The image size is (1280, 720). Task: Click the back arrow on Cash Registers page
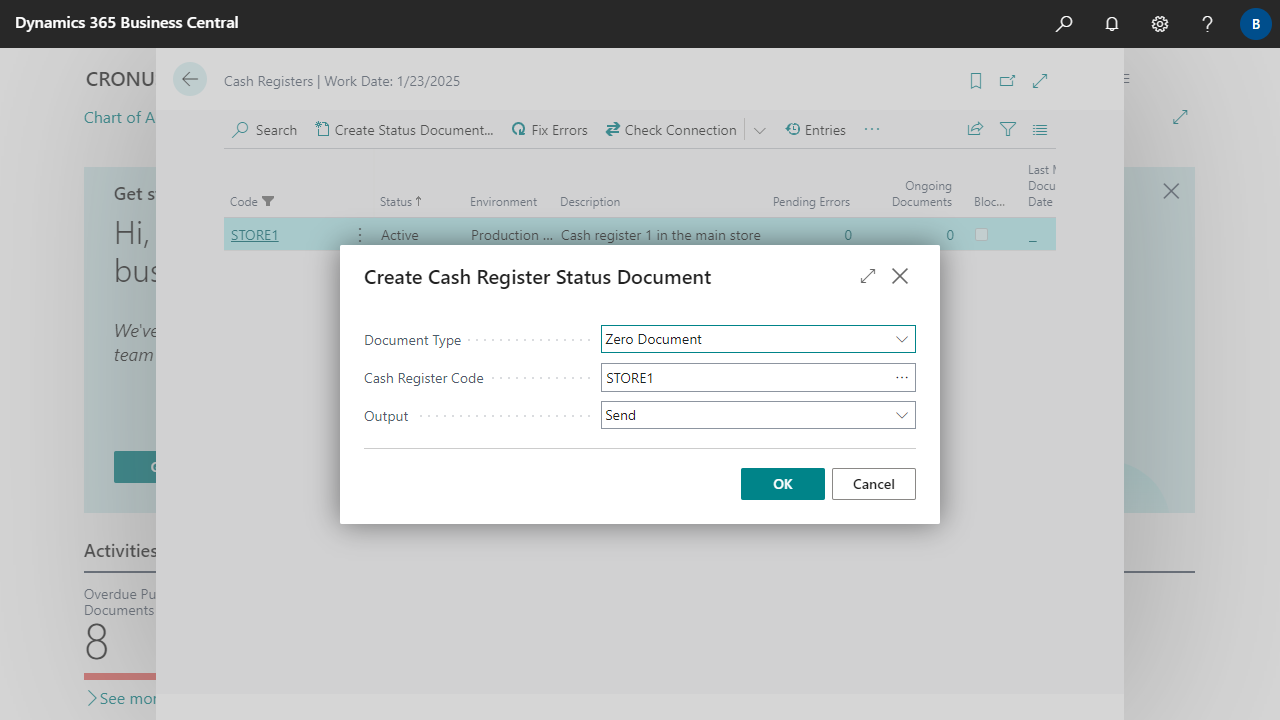tap(190, 80)
